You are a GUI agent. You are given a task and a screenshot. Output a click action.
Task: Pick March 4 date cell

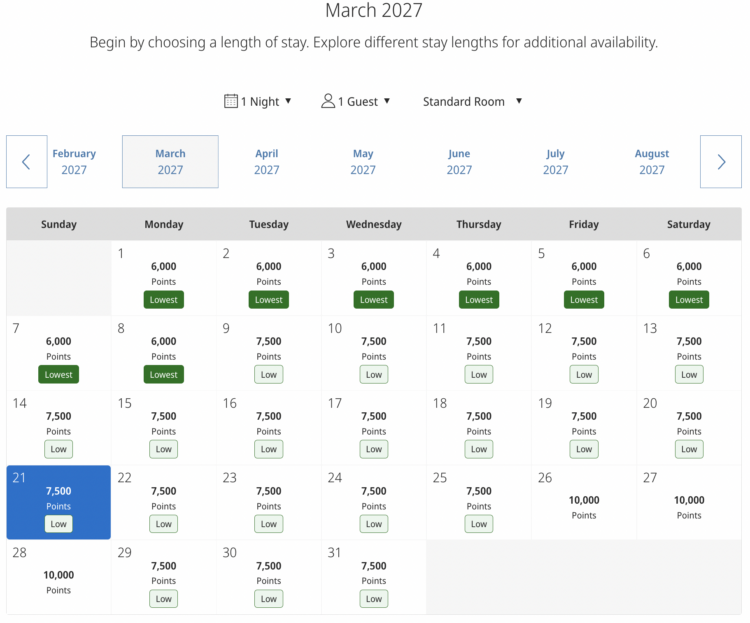pos(479,278)
